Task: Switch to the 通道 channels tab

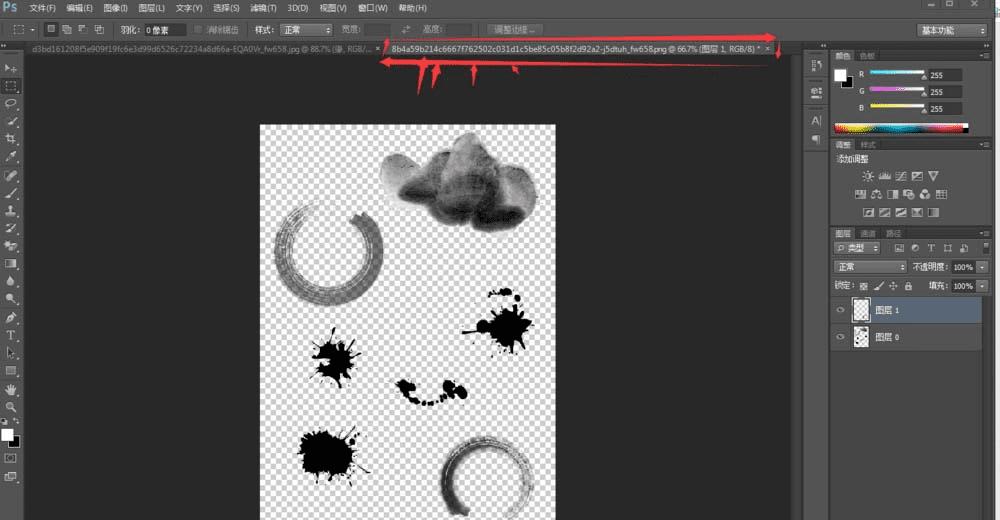Action: 868,234
